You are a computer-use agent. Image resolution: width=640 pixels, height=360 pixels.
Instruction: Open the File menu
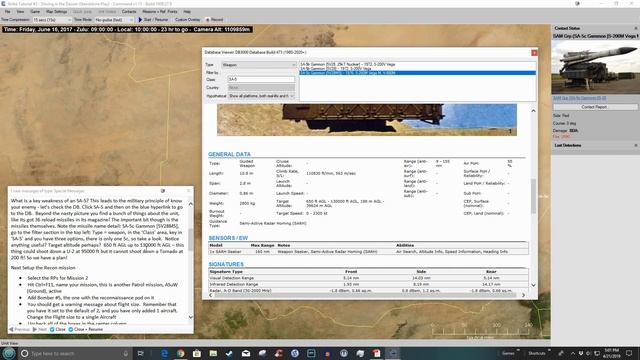pyautogui.click(x=7, y=11)
